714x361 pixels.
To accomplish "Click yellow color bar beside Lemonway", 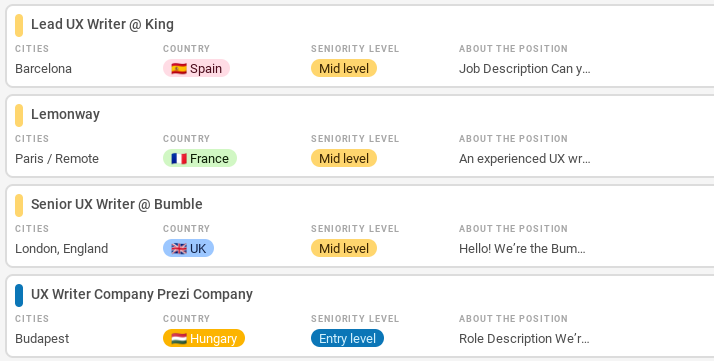I will (19, 115).
